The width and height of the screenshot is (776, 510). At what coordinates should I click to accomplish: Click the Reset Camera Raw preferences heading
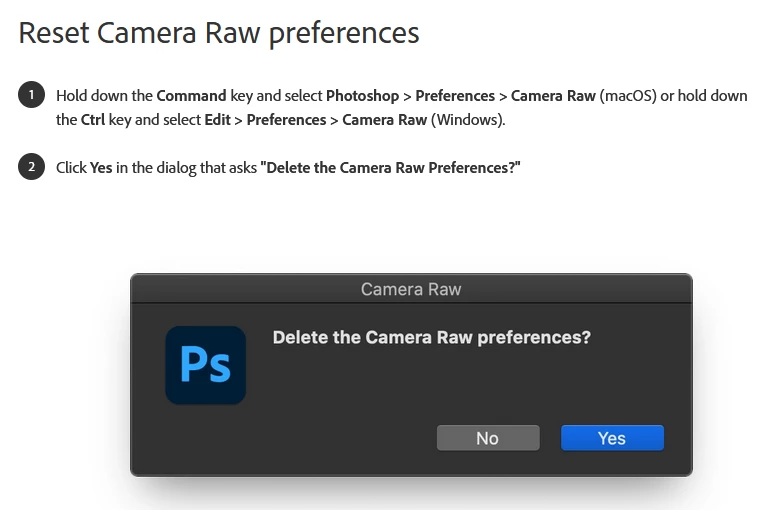click(x=219, y=33)
